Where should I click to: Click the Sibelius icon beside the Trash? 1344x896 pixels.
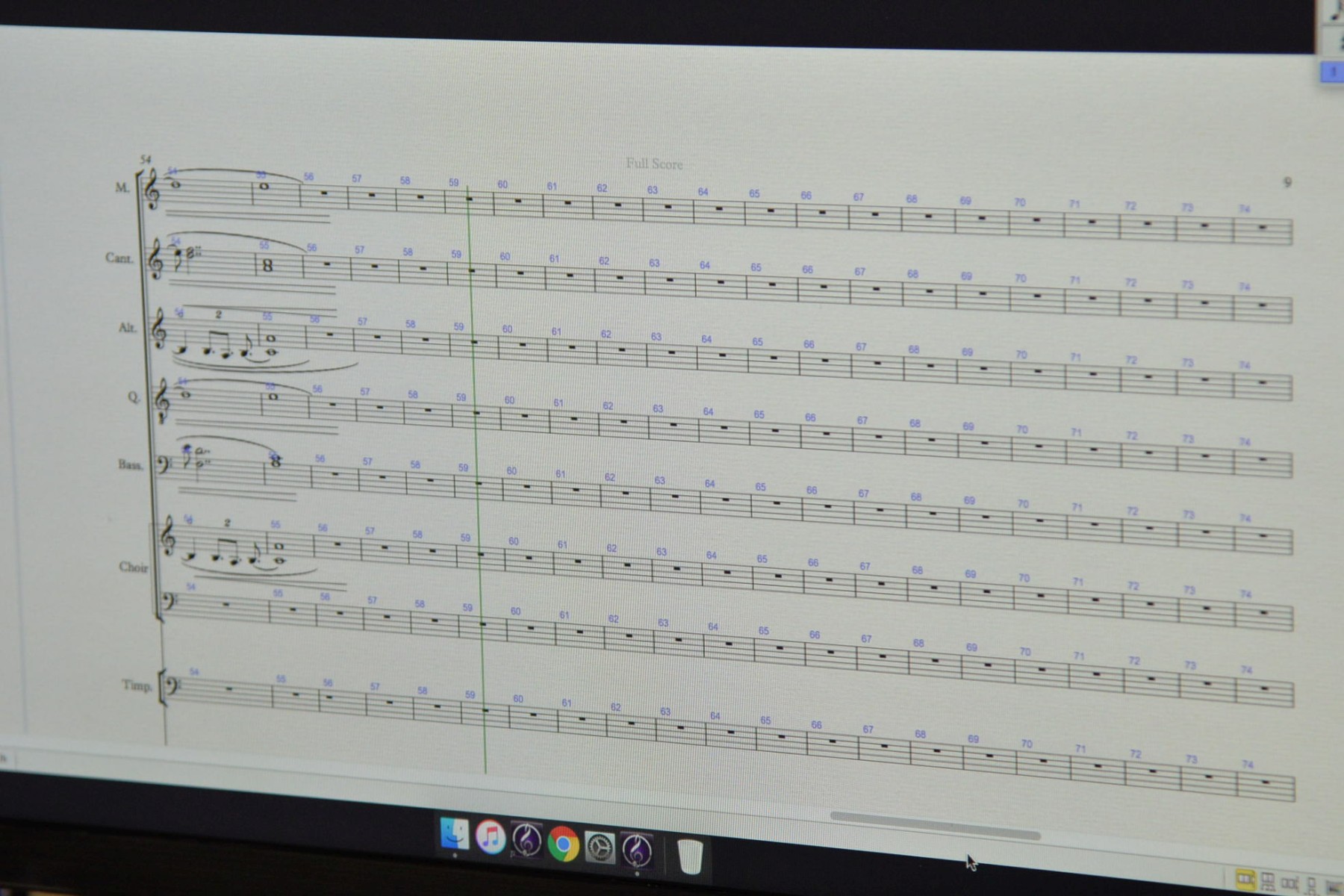(x=637, y=850)
